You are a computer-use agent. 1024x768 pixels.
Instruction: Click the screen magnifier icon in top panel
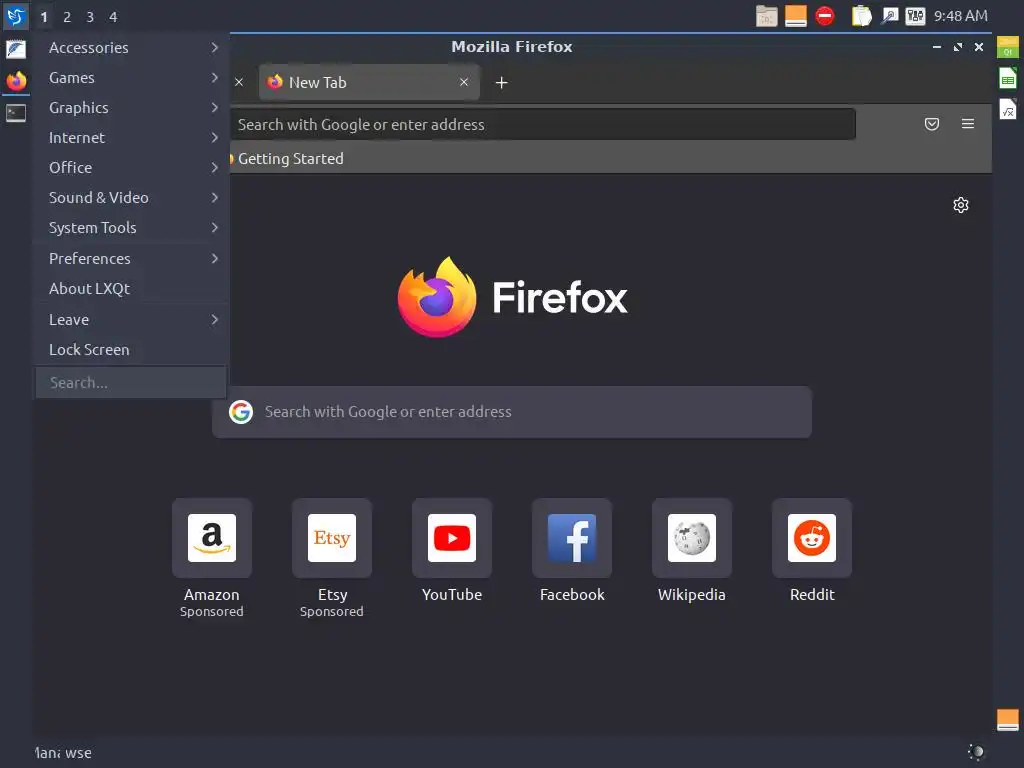pos(889,16)
